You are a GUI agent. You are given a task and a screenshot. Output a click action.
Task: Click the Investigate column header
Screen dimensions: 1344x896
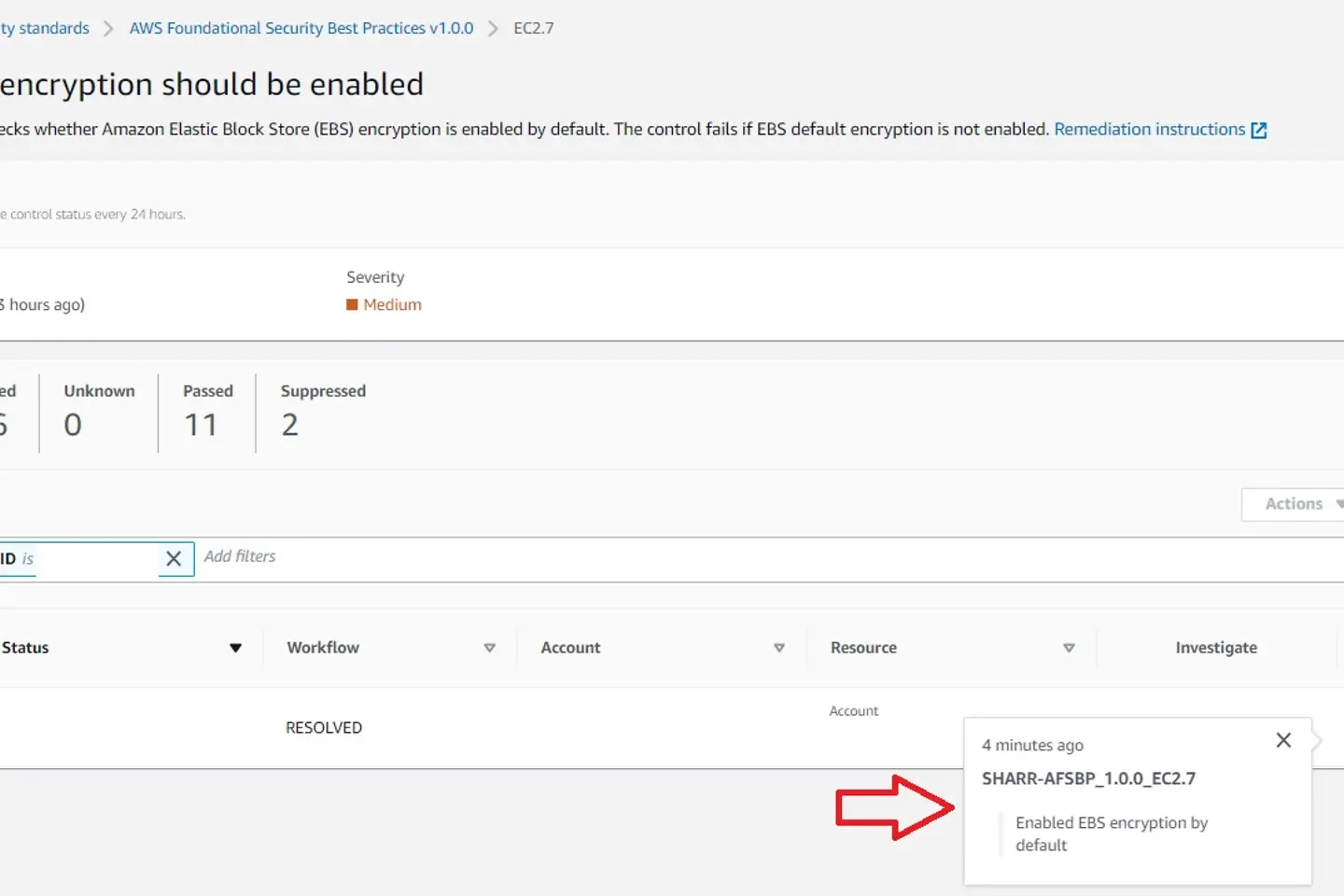click(1215, 648)
